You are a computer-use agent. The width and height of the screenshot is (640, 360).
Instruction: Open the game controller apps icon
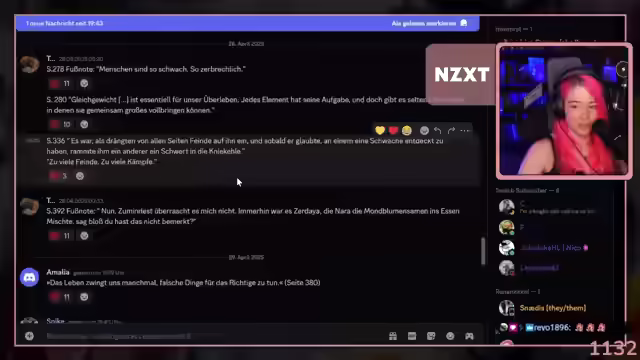(469, 336)
